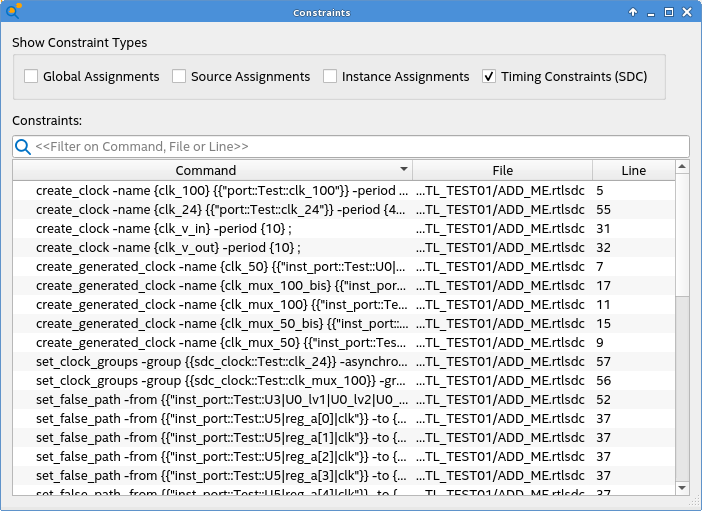Focus the Filter on Command input field

350,147
